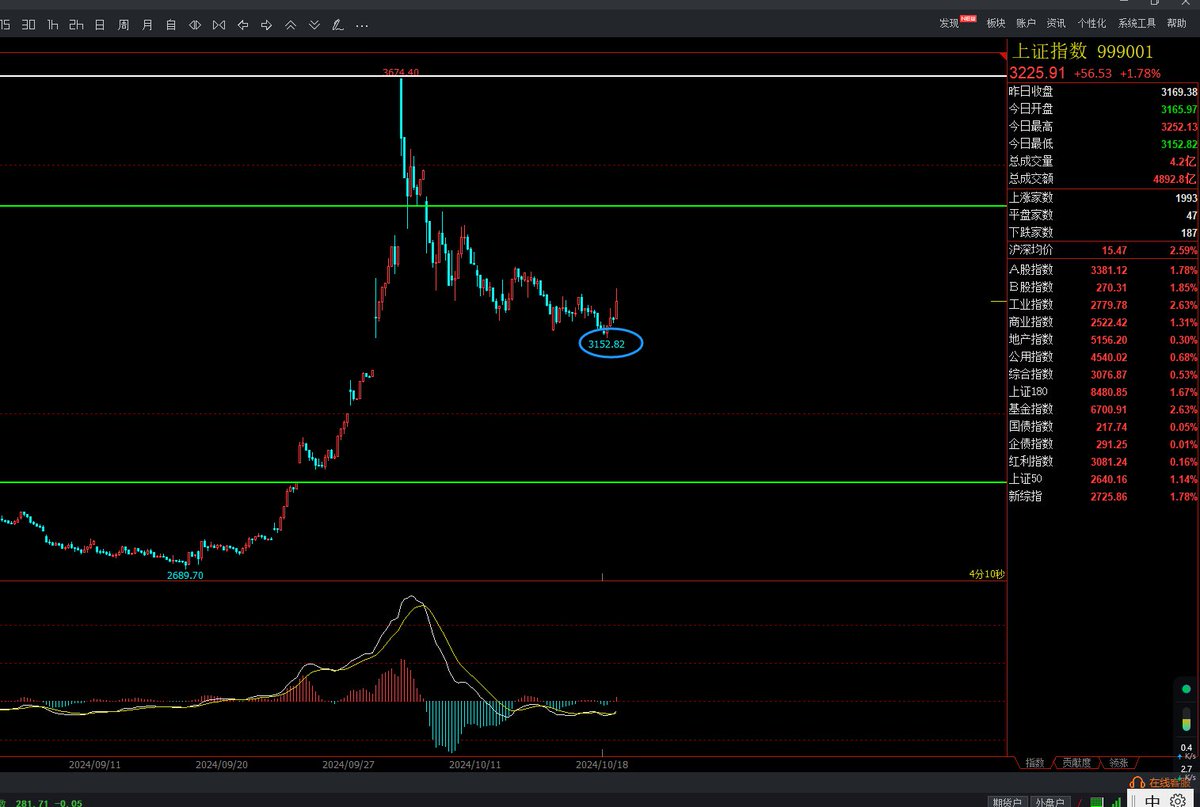This screenshot has height=807, width=1200.
Task: Select the 国债指数 row
Action: pyautogui.click(x=1103, y=426)
